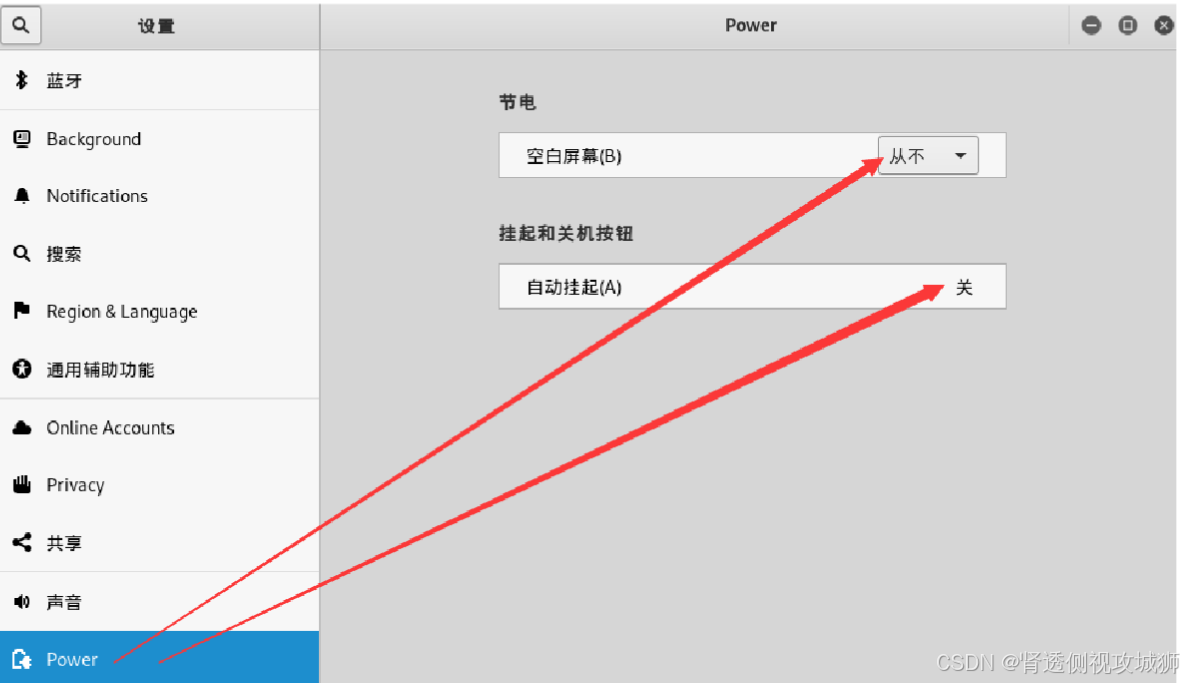1184x683 pixels.
Task: Click the Background monitor icon
Action: point(22,138)
